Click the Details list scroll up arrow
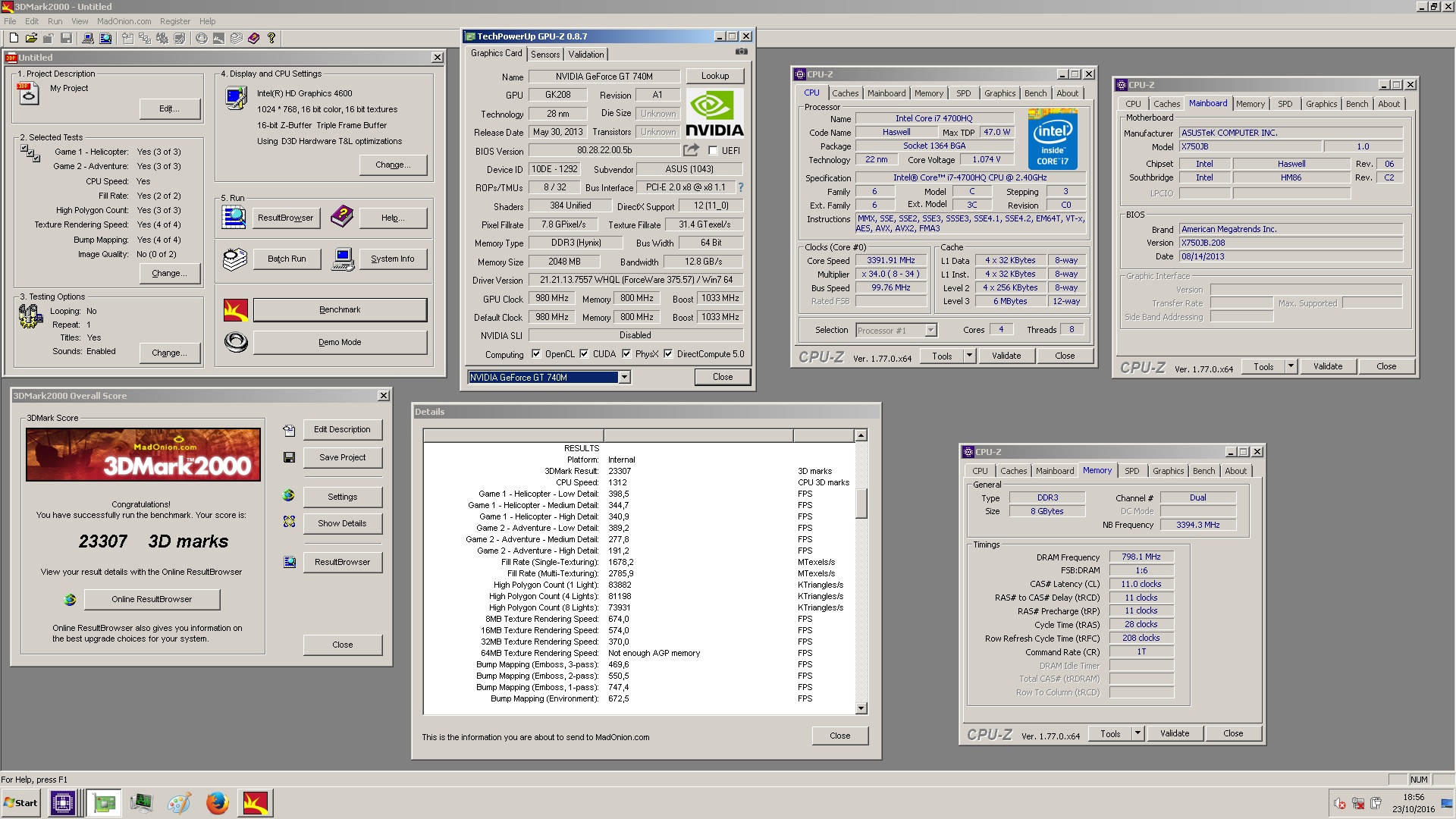The height and width of the screenshot is (819, 1456). (861, 435)
